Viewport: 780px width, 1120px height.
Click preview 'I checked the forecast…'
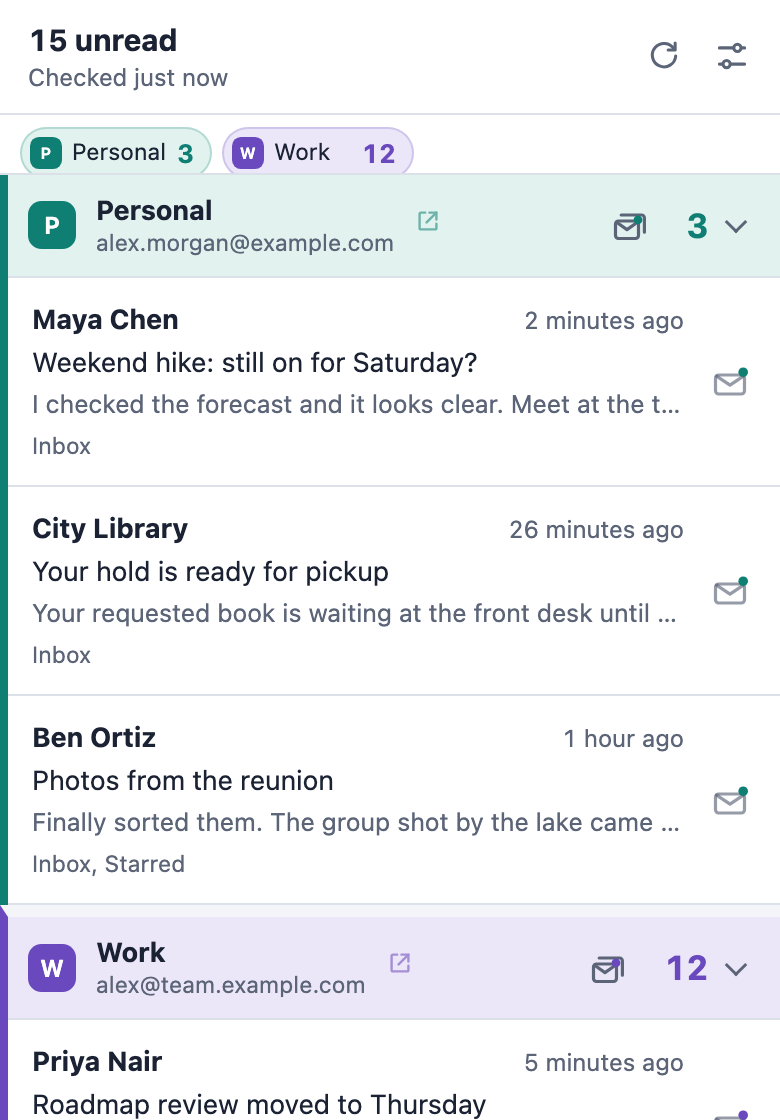[x=356, y=405]
